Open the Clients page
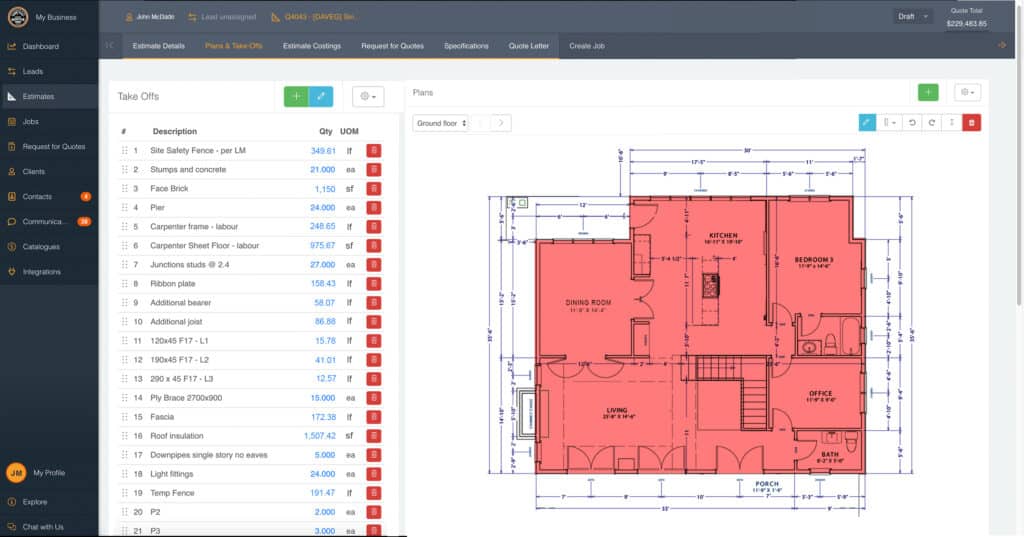1024x537 pixels. [33, 172]
